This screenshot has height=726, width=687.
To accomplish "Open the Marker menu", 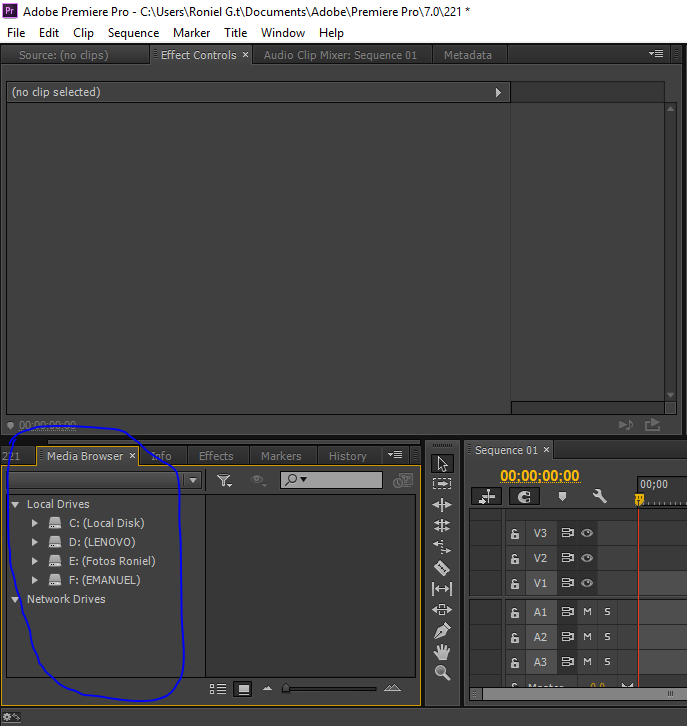I will [x=191, y=33].
